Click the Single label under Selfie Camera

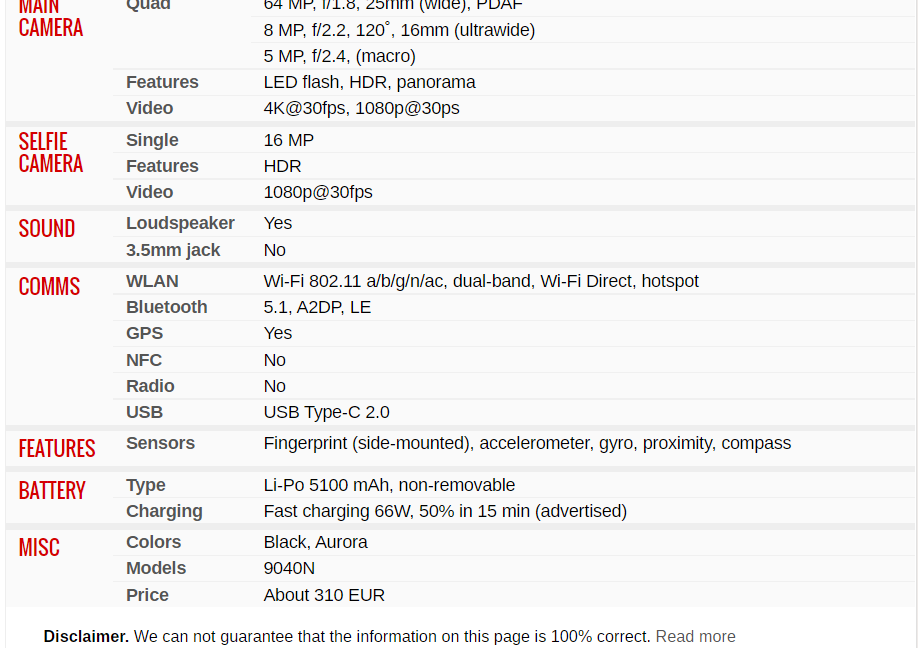coord(152,140)
